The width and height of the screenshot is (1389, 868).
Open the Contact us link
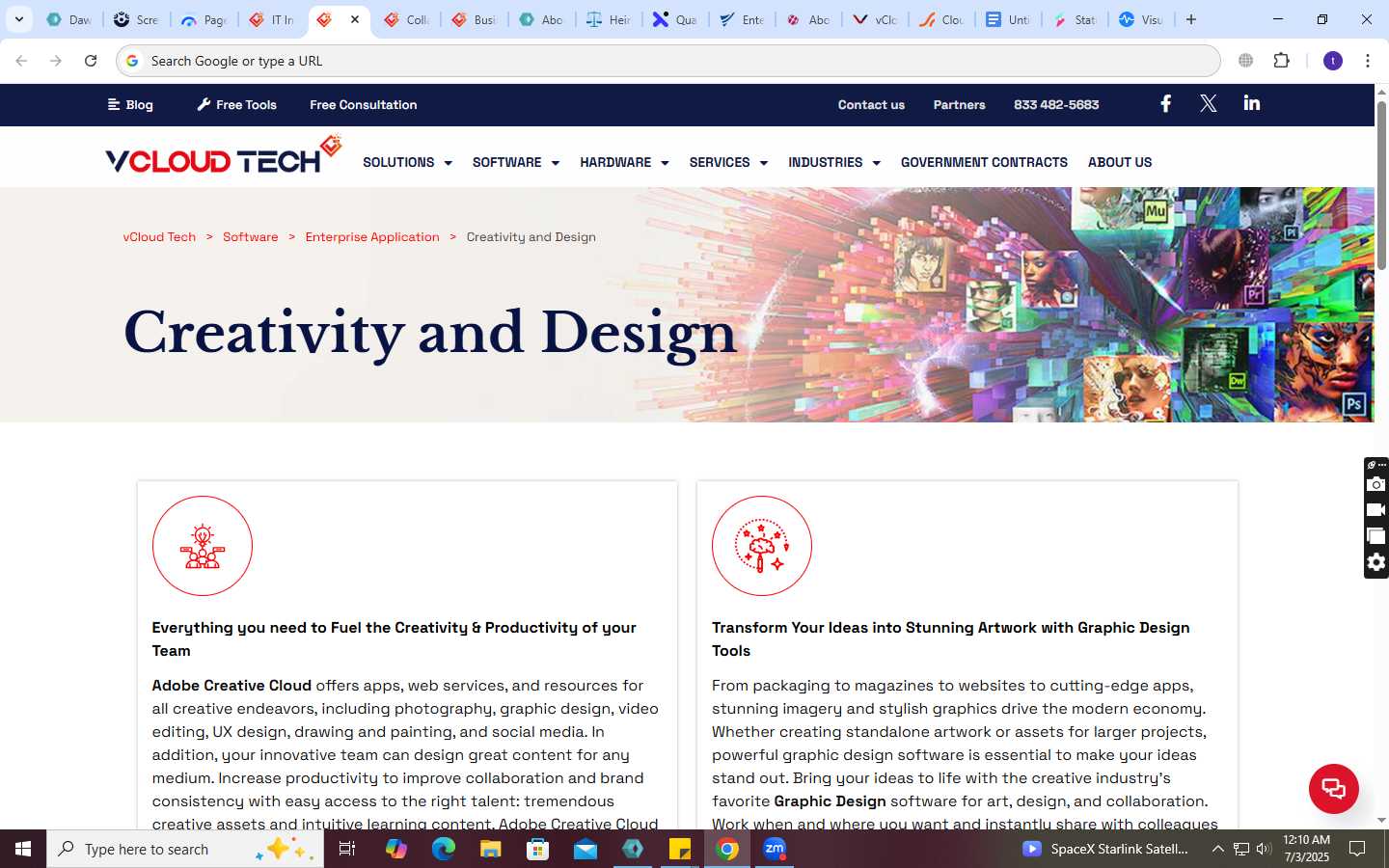(x=871, y=104)
